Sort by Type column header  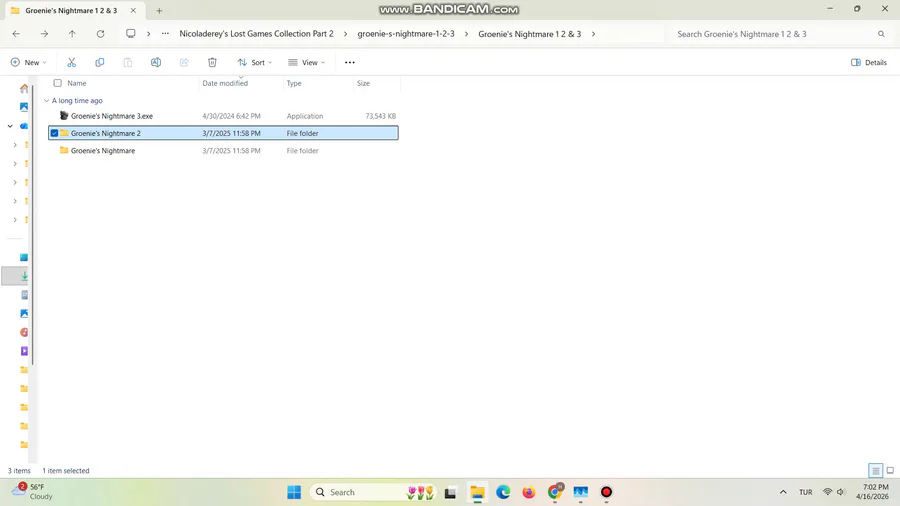(294, 83)
